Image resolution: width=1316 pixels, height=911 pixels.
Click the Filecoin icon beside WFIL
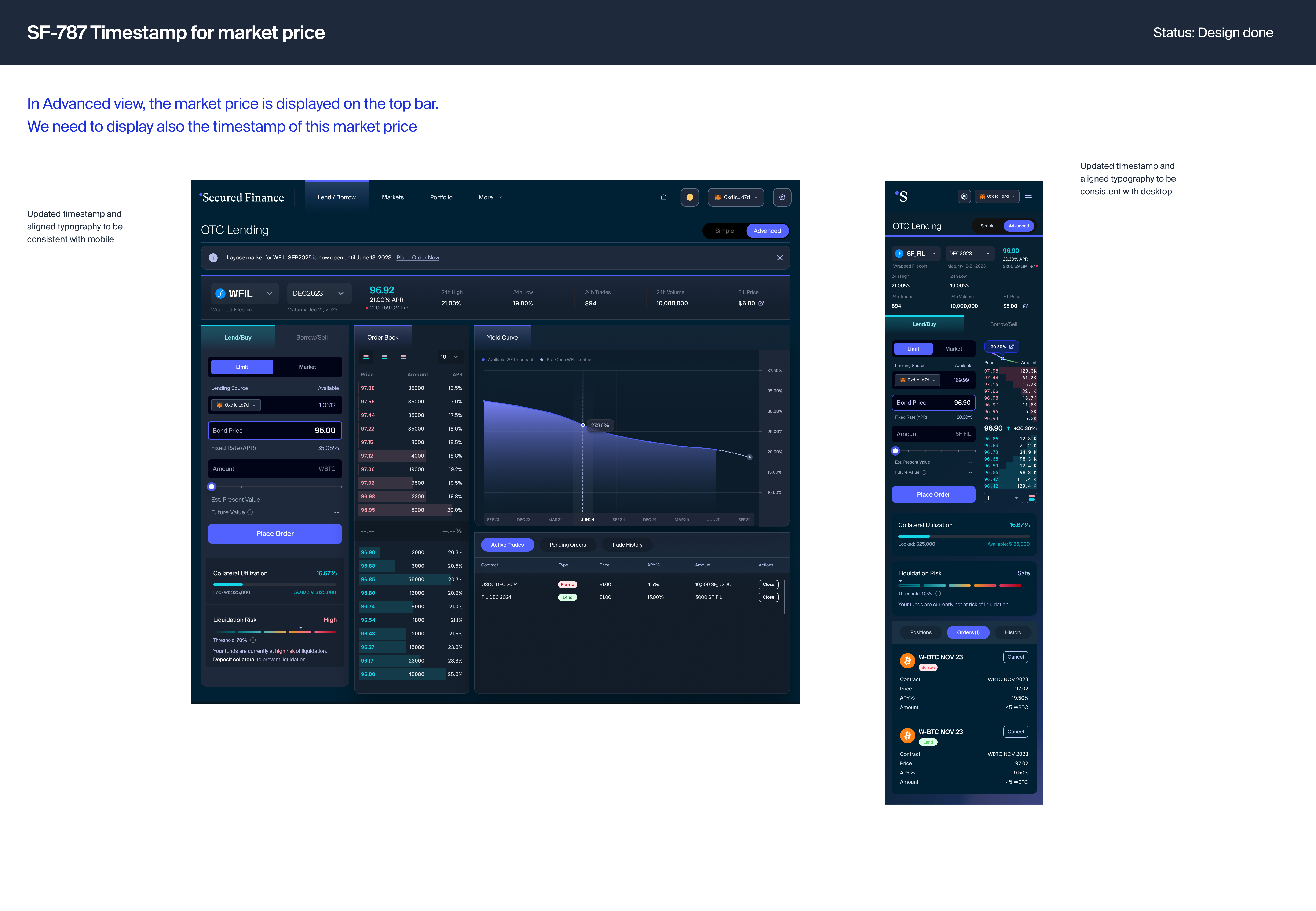coord(220,293)
